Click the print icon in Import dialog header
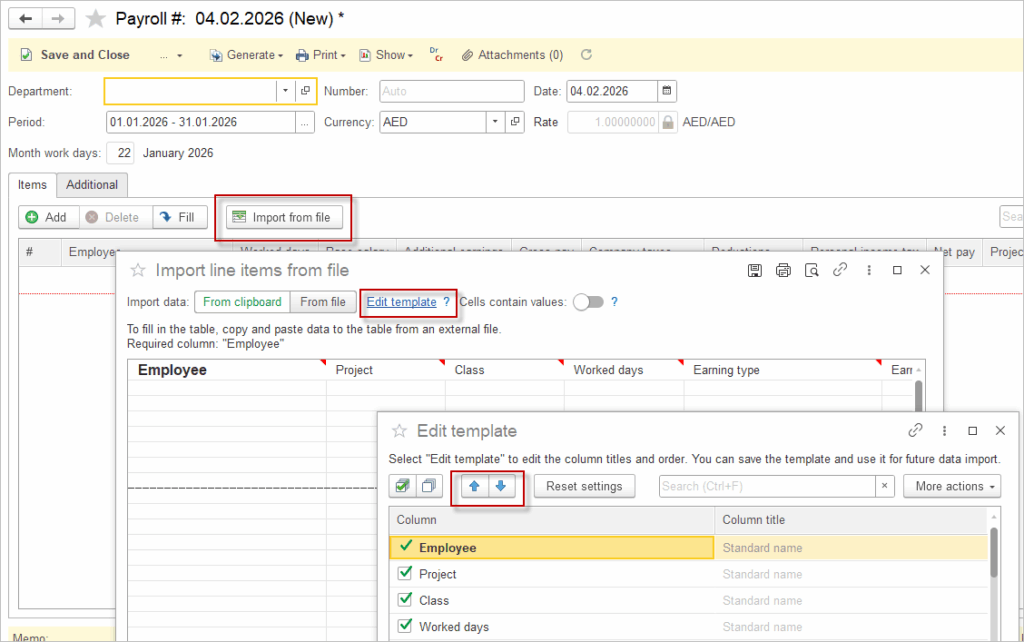The height and width of the screenshot is (642, 1024). coord(783,270)
